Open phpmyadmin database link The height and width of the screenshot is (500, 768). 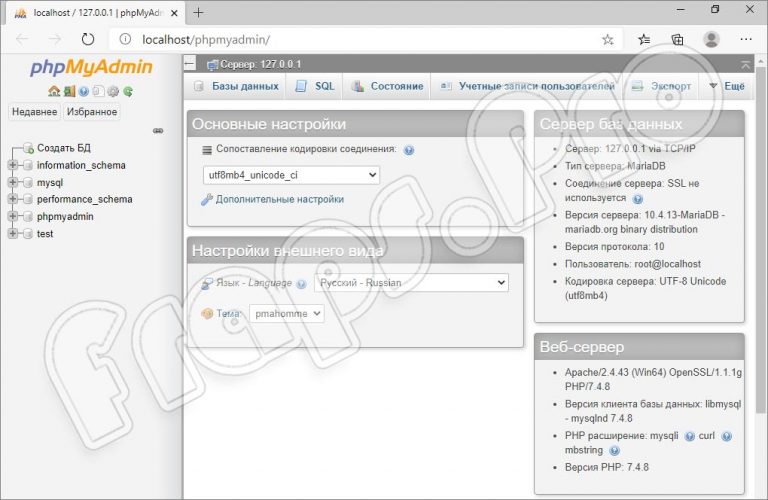[65, 216]
